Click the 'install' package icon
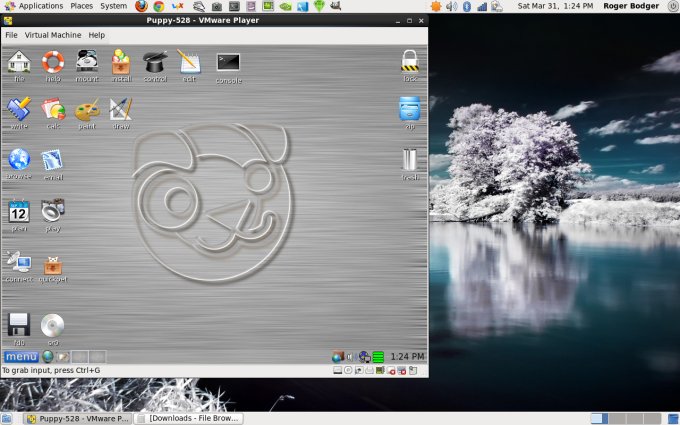This screenshot has height=425, width=680. tap(121, 63)
